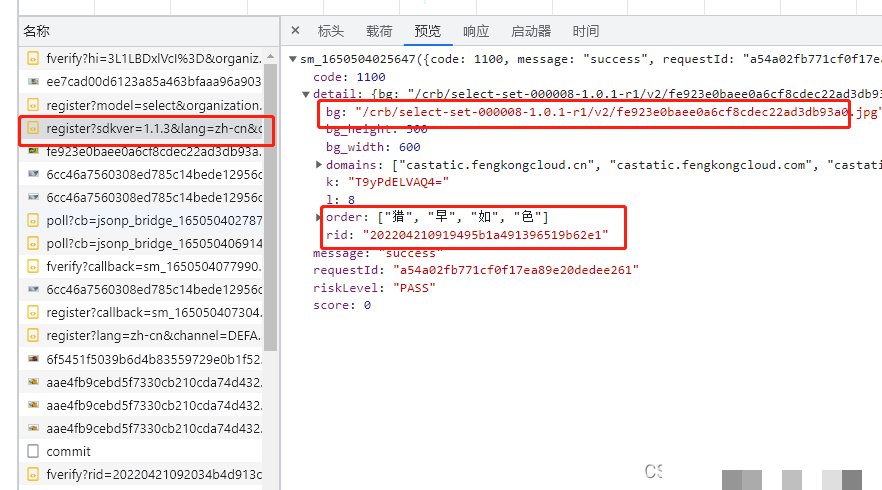
Task: Select register?sdkver=1.1.3&lang=zh-cn request
Action: point(141,128)
